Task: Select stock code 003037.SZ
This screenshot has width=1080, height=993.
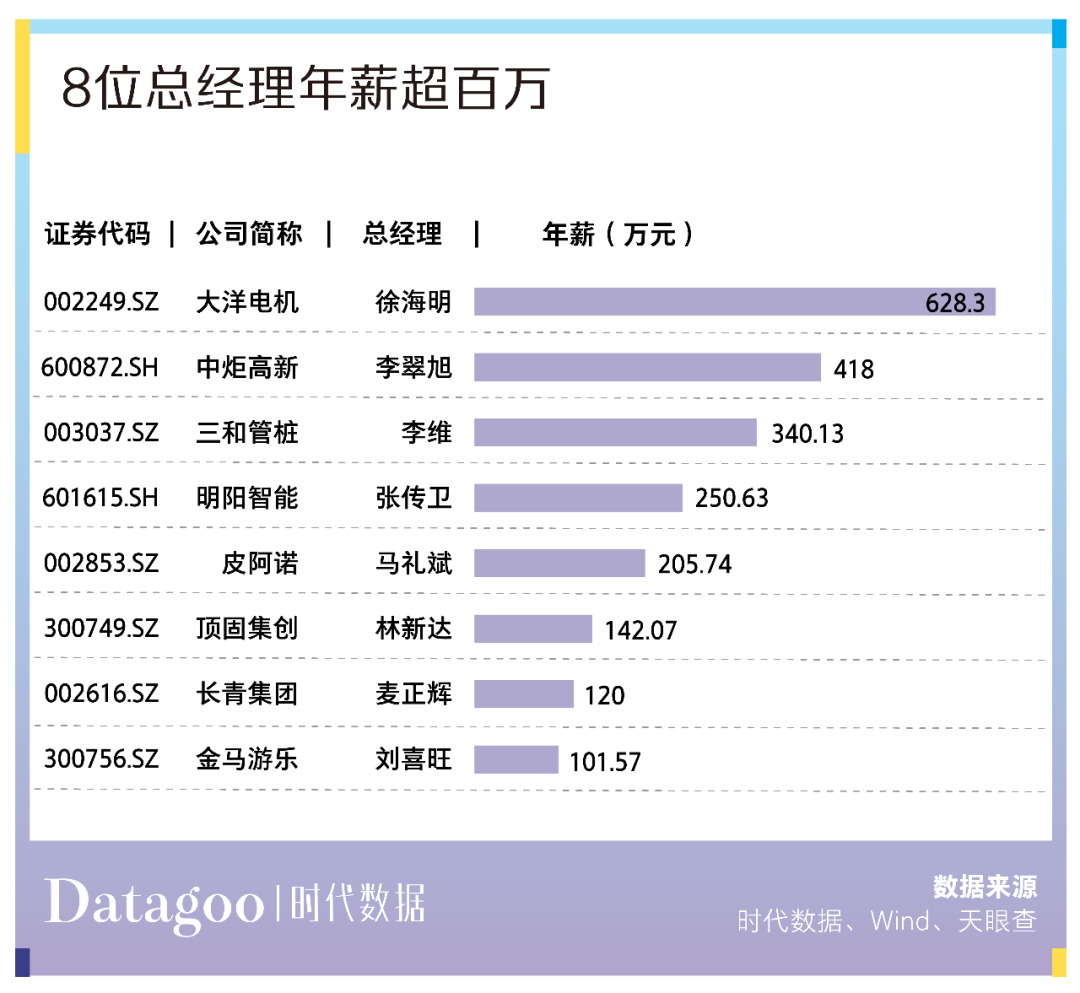Action: (x=101, y=432)
